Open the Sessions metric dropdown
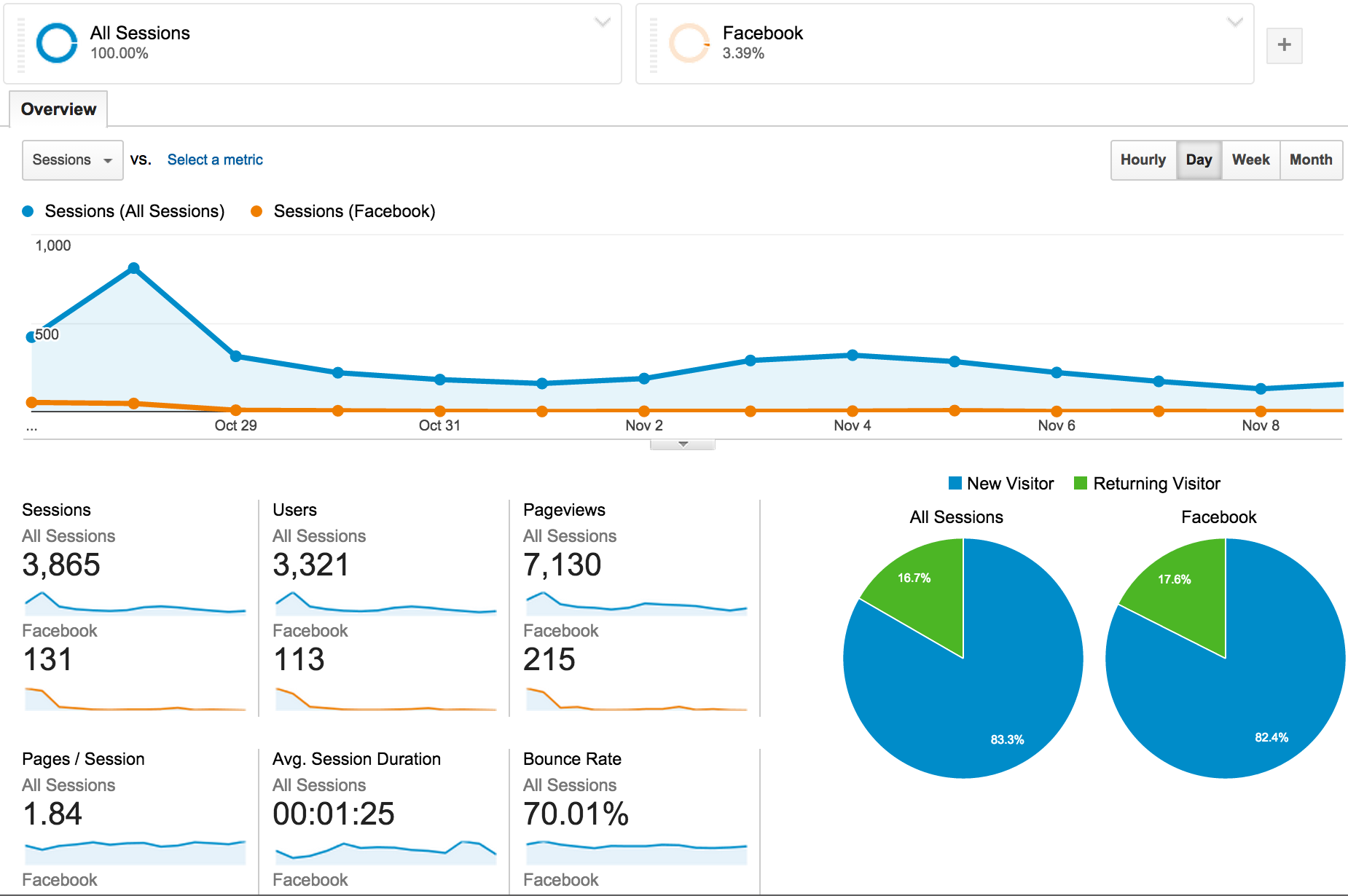The image size is (1348, 896). point(71,160)
